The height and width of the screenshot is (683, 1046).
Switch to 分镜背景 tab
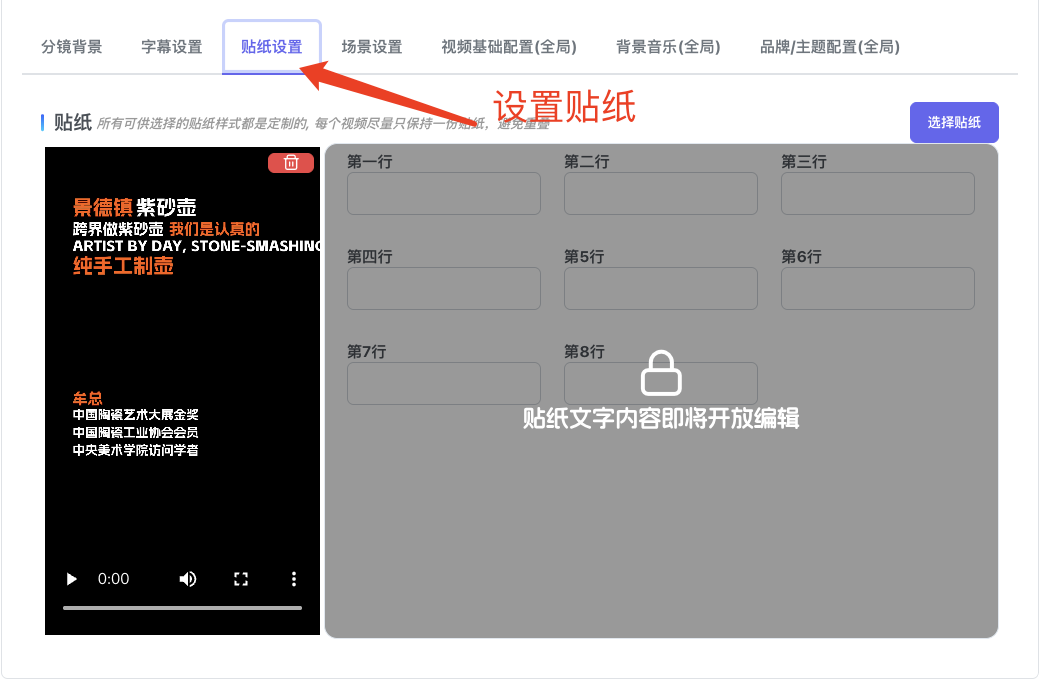pos(71,47)
